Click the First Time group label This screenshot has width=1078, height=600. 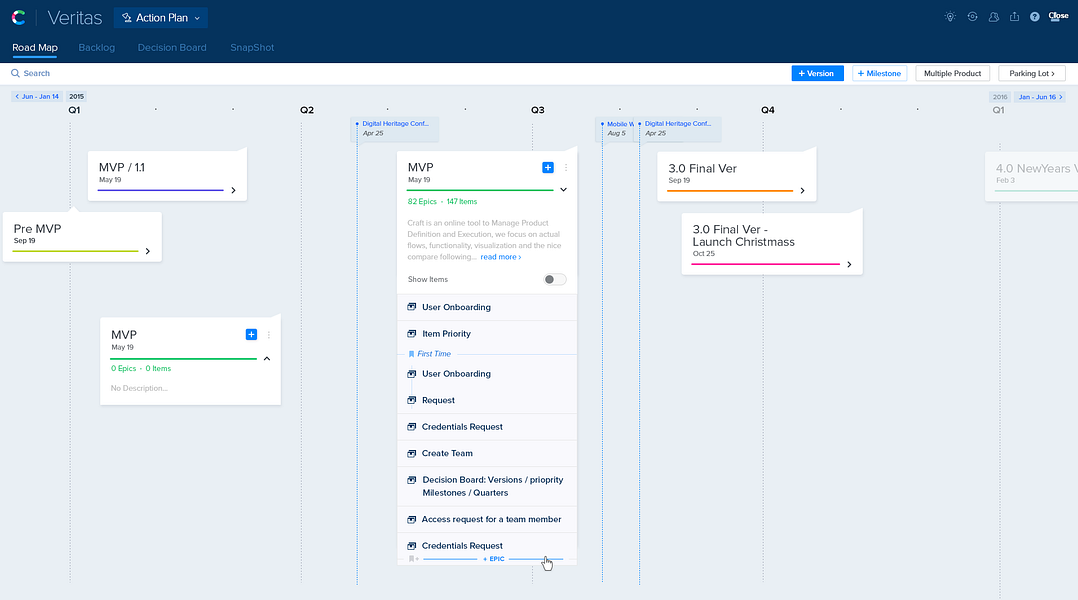(x=434, y=354)
